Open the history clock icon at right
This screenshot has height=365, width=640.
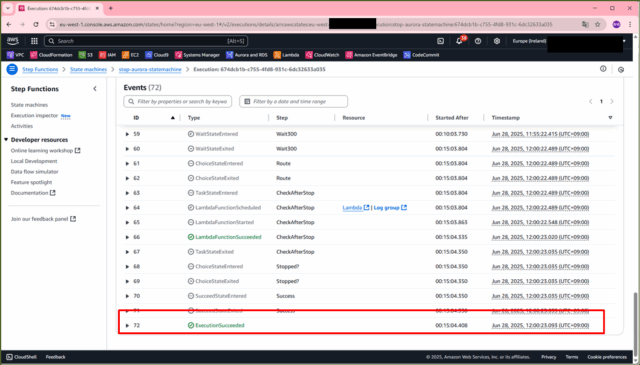[x=621, y=69]
